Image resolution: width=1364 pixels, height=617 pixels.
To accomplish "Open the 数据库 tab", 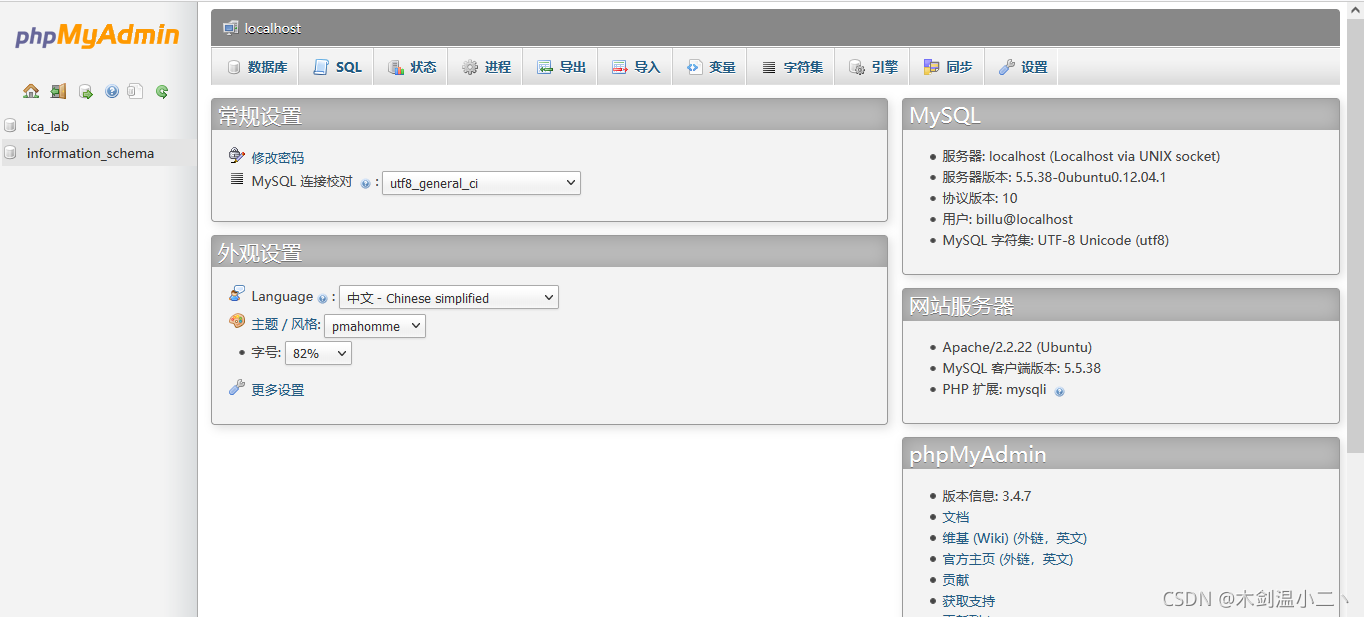I will pos(257,67).
